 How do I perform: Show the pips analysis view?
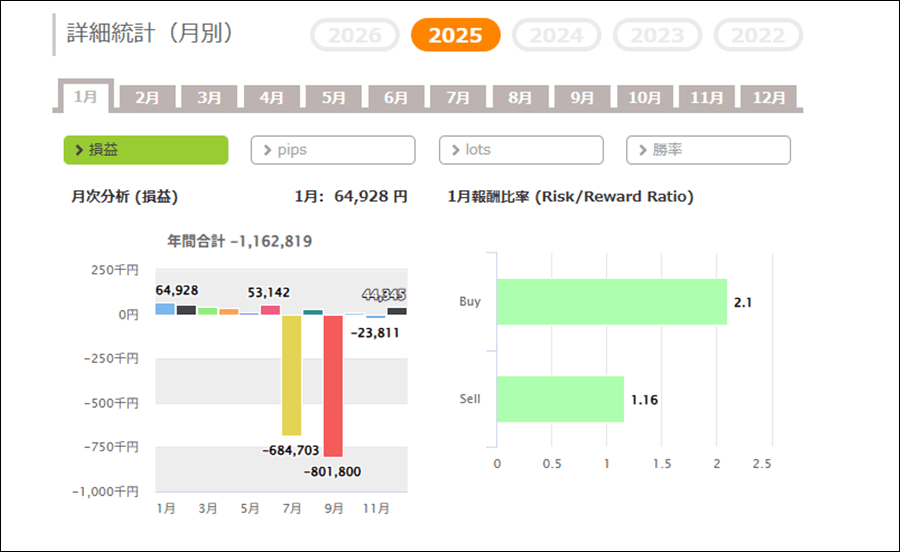coord(332,150)
